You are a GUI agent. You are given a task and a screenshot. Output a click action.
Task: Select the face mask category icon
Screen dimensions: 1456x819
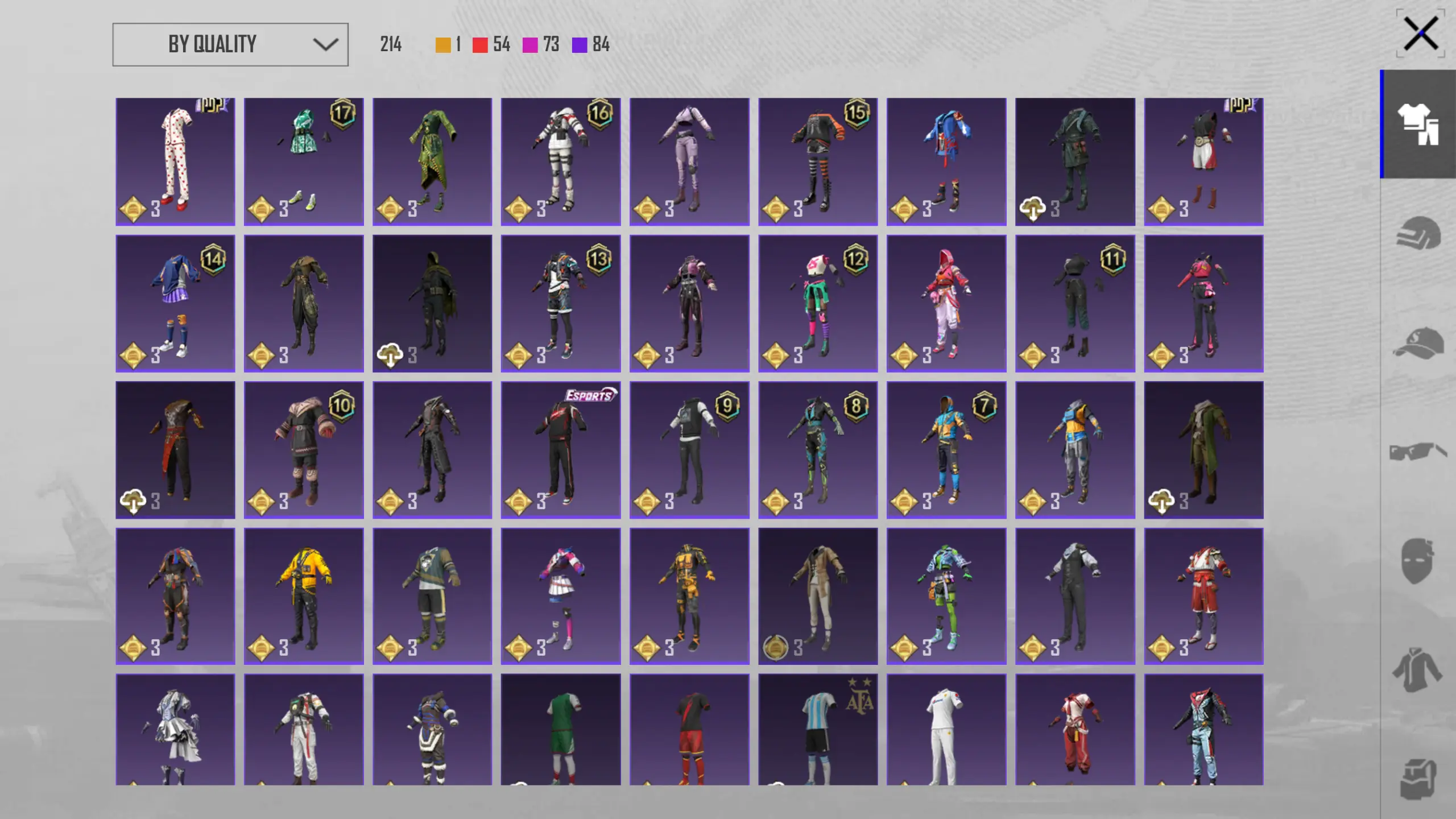(x=1418, y=561)
